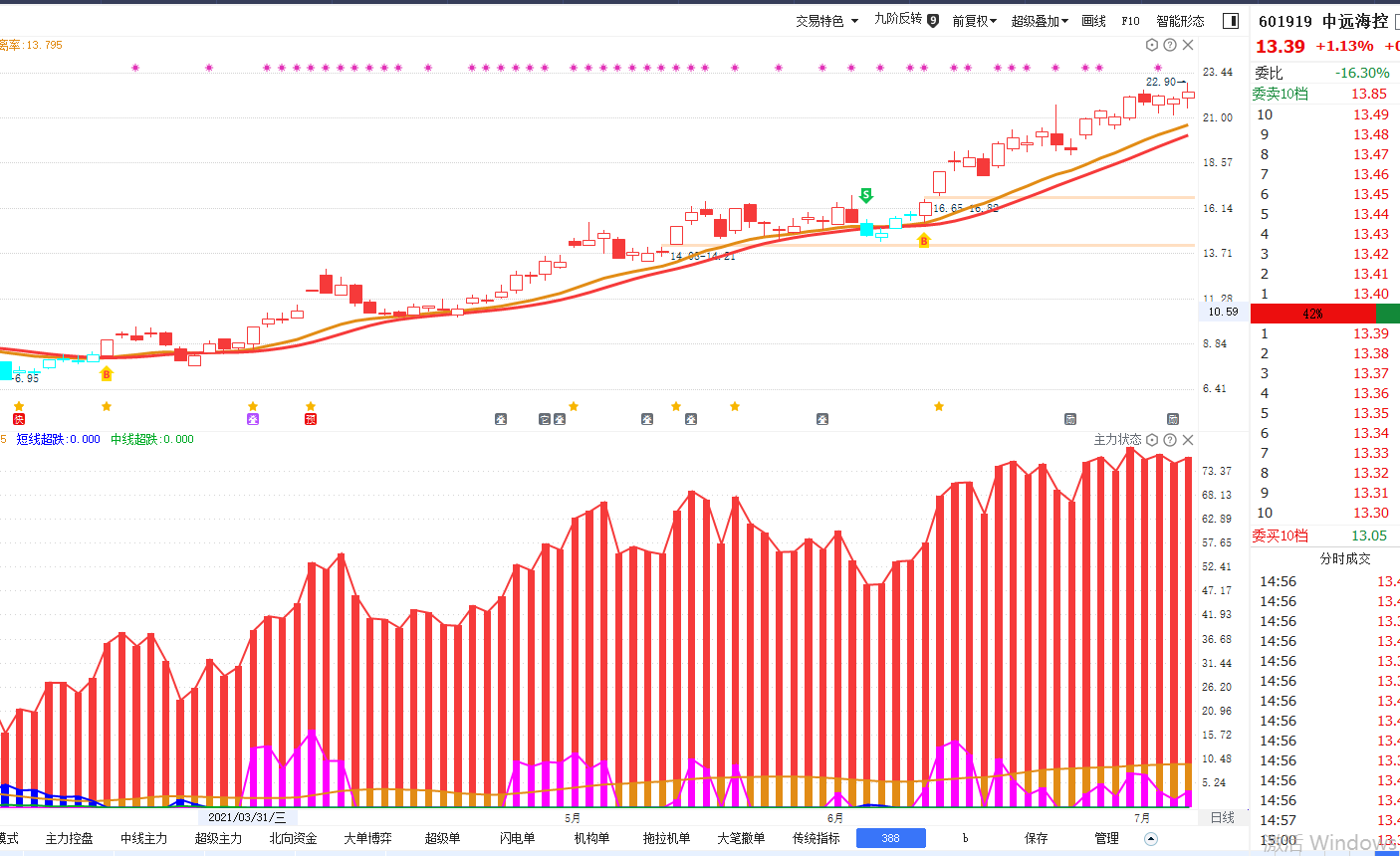The image size is (1400, 856).
Task: Click the 短线超跌 indicator legend label
Action: (58, 439)
